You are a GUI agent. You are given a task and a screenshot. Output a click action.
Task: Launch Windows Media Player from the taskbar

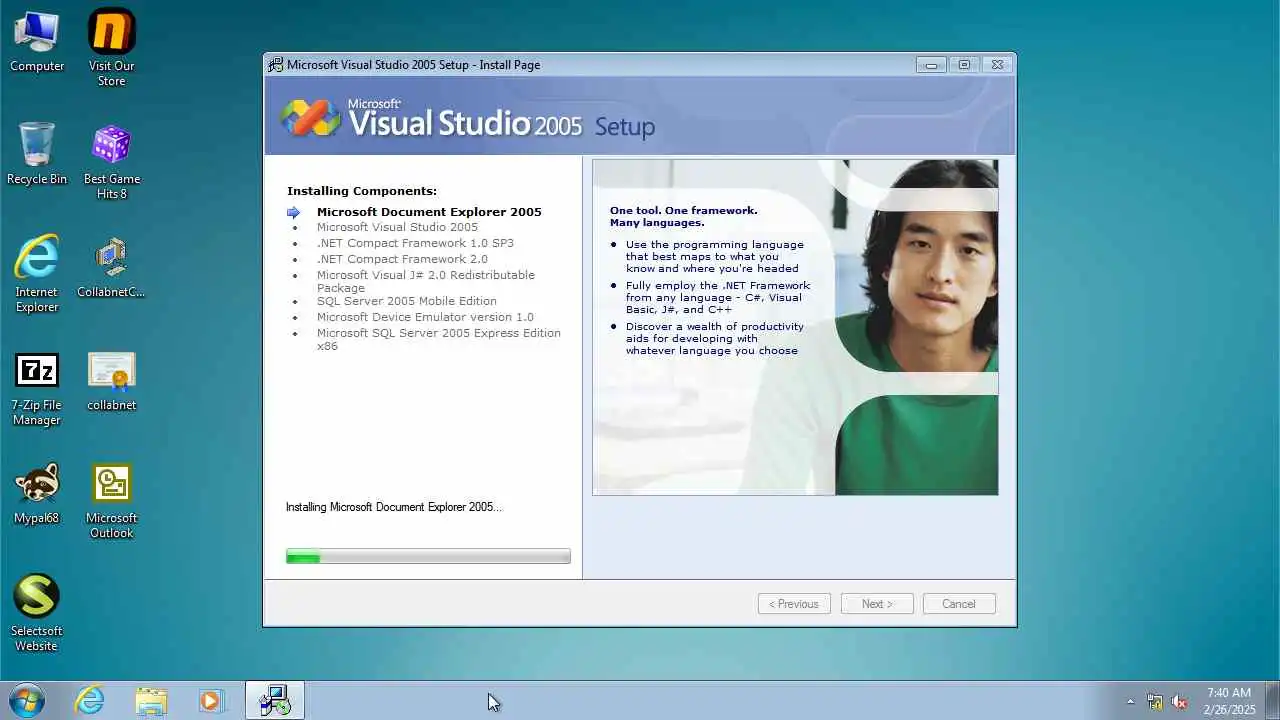211,700
